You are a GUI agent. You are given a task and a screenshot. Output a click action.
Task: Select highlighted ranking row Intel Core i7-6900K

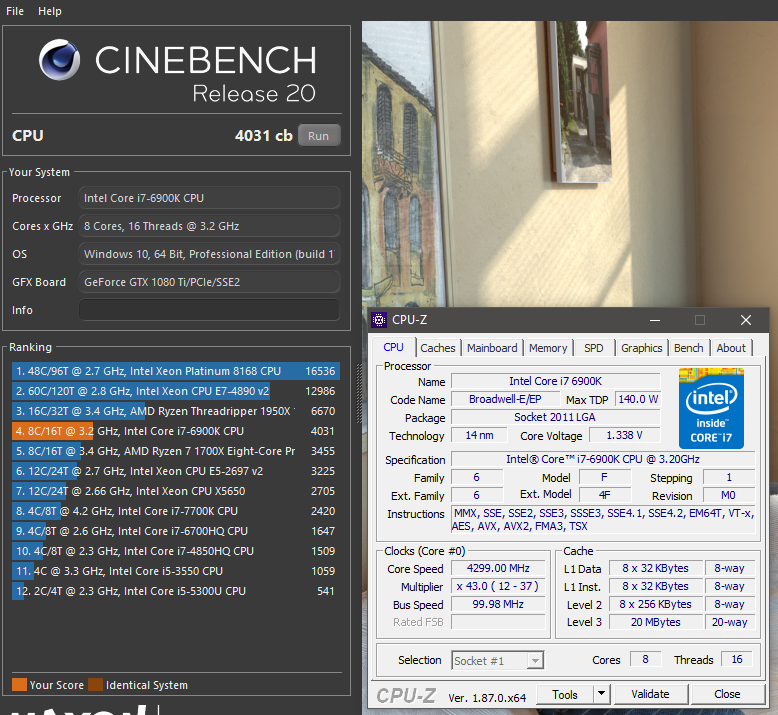point(176,431)
